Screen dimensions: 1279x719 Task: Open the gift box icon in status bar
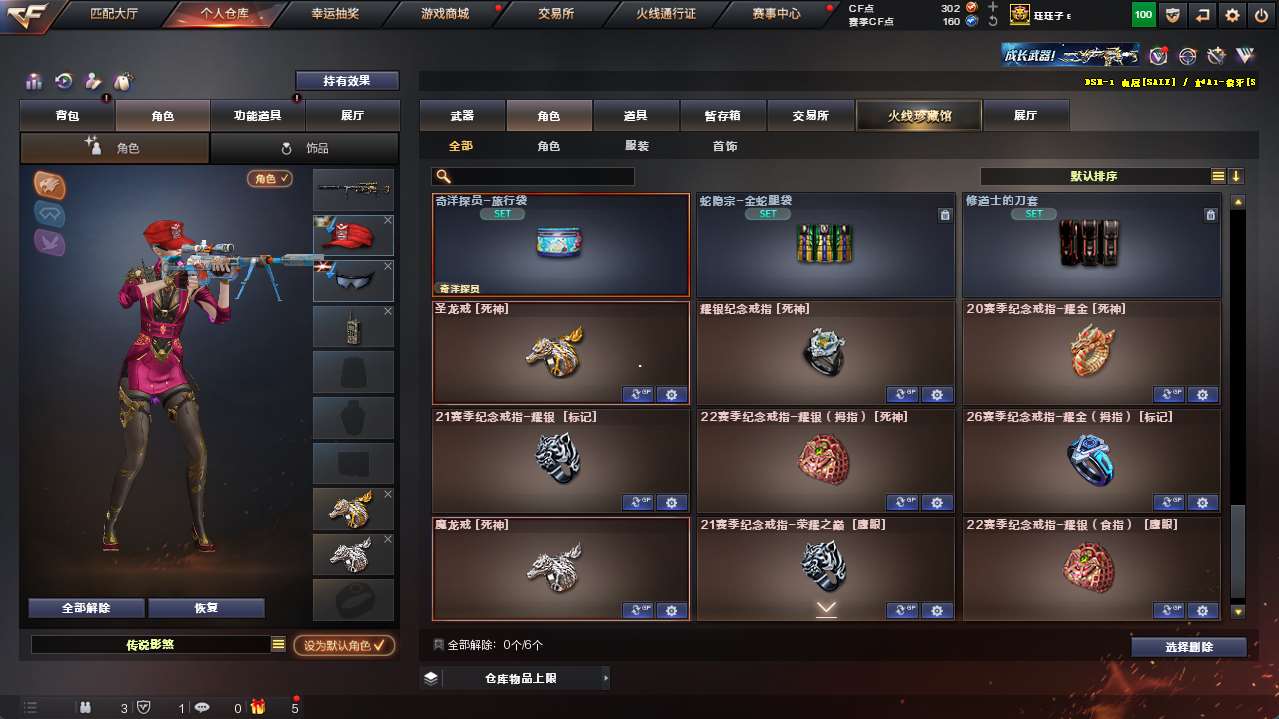coord(258,707)
